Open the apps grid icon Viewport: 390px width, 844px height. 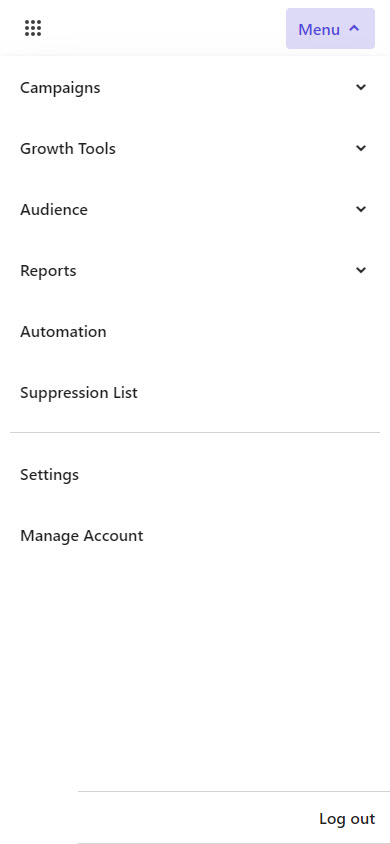click(33, 28)
